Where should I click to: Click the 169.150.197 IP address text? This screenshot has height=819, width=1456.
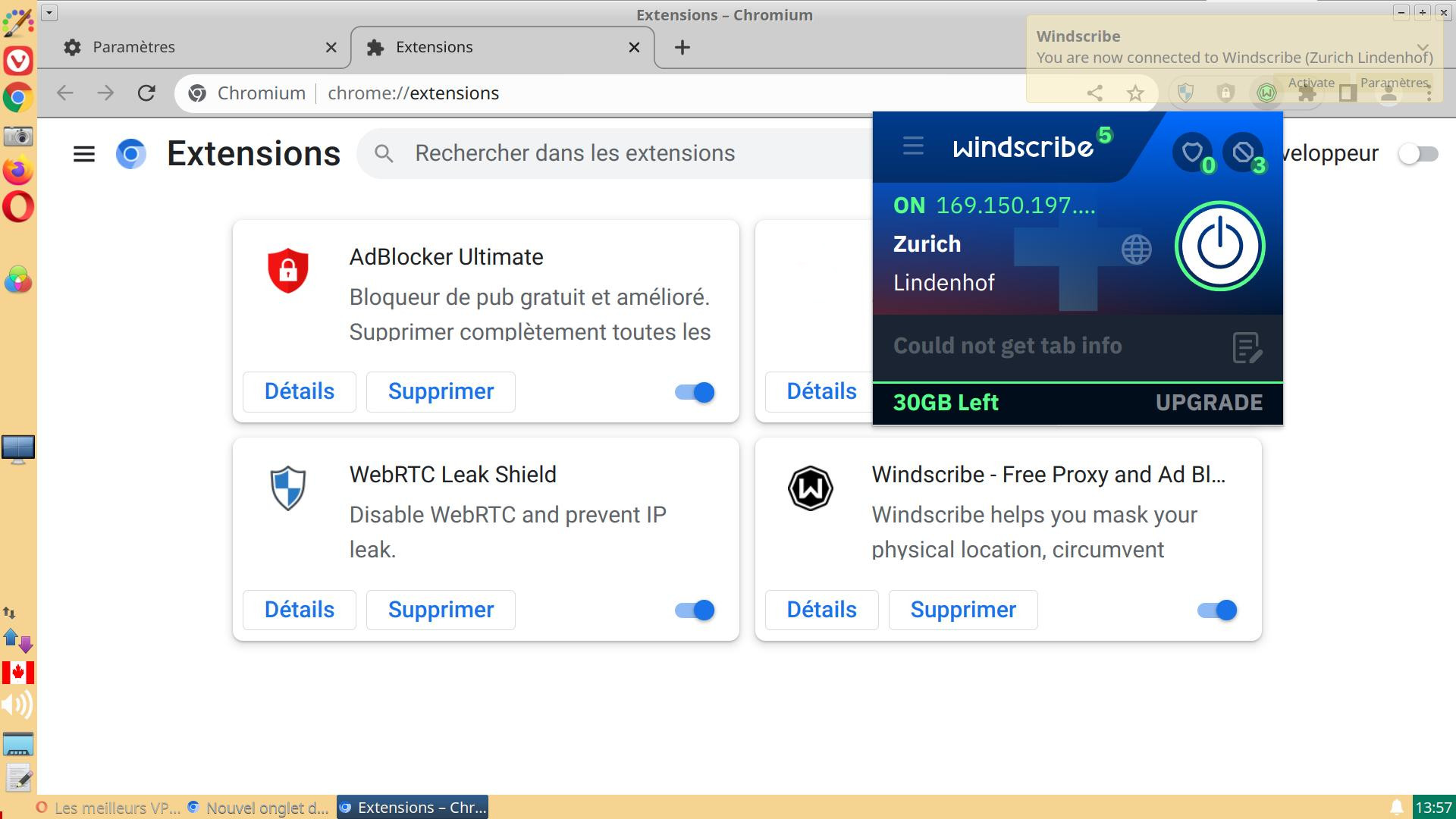point(1015,206)
